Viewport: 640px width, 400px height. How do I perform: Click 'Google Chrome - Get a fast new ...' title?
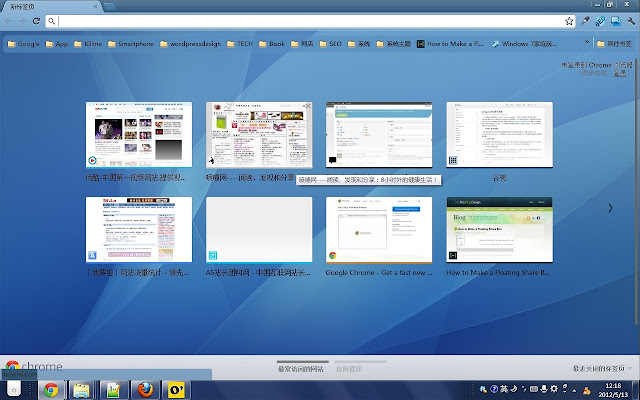coord(379,272)
